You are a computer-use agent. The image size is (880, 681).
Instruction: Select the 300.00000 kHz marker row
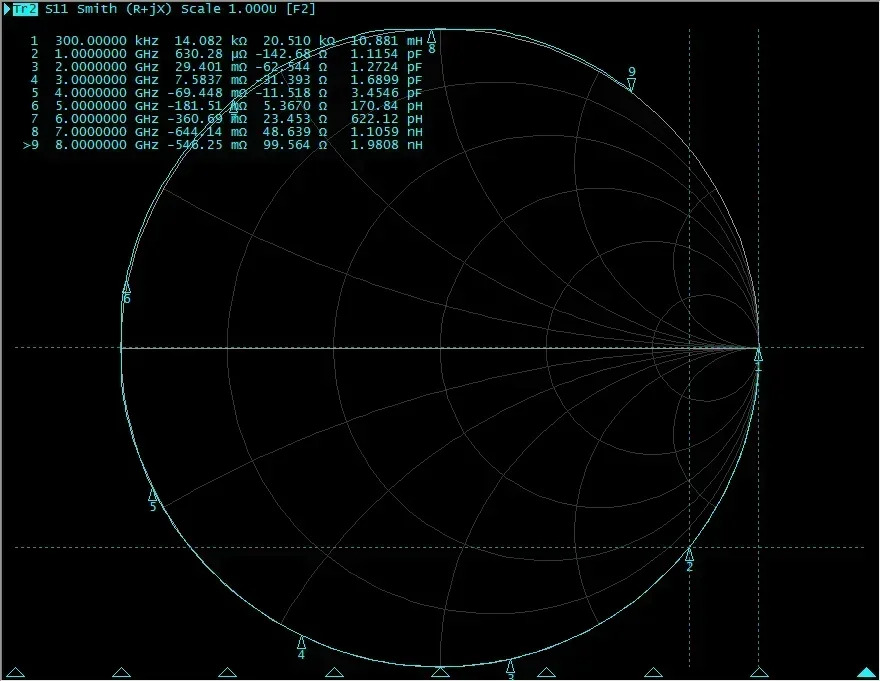(x=227, y=40)
